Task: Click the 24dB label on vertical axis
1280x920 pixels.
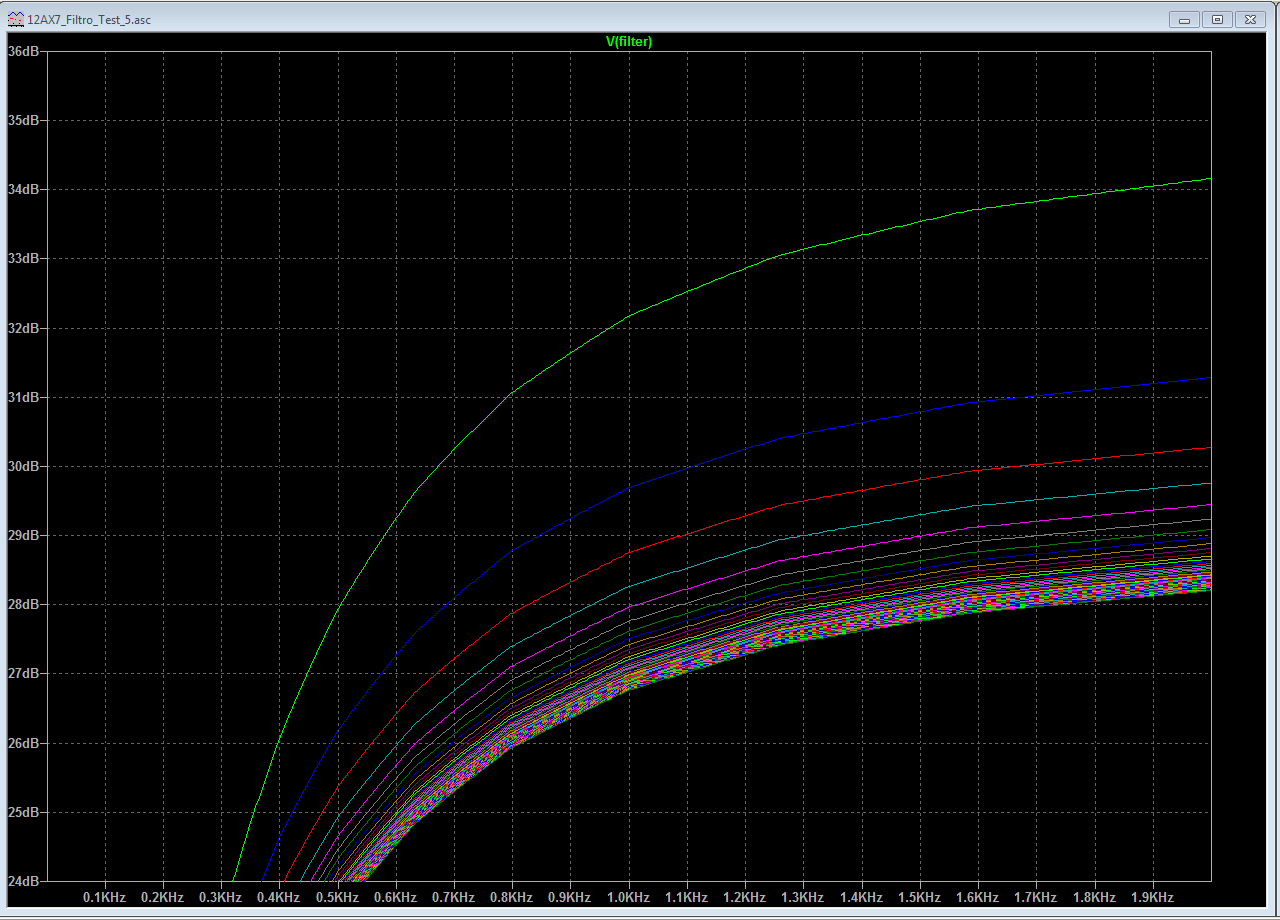Action: tap(23, 881)
